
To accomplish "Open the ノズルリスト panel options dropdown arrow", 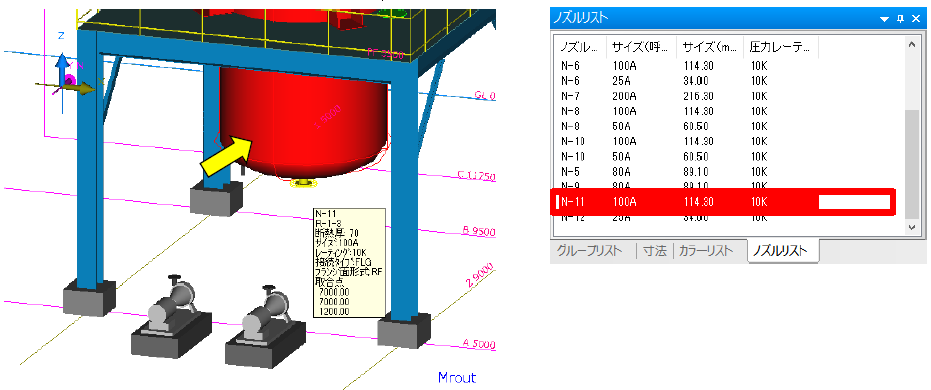I will (x=885, y=19).
